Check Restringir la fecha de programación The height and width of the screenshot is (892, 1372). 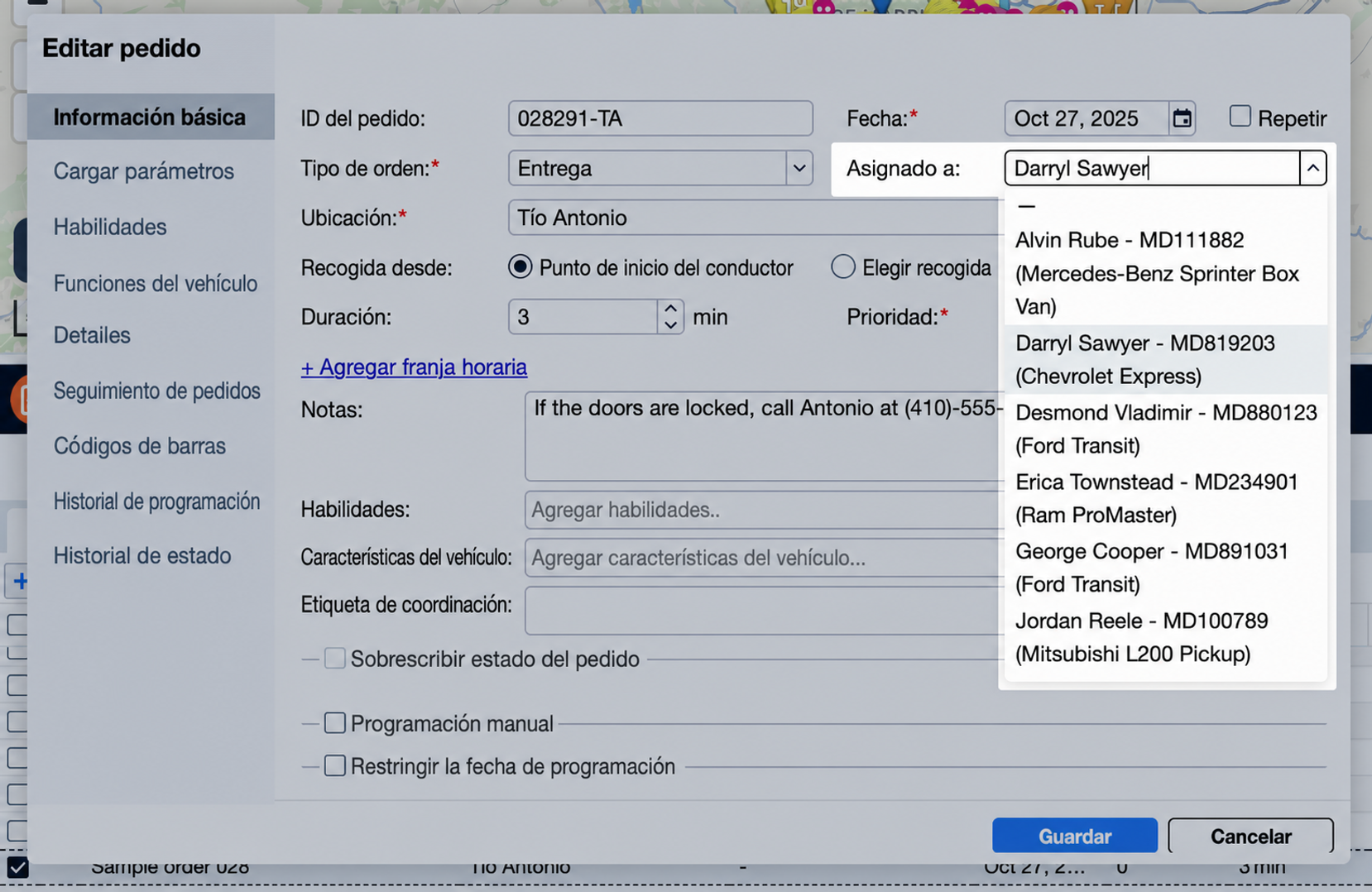[334, 766]
